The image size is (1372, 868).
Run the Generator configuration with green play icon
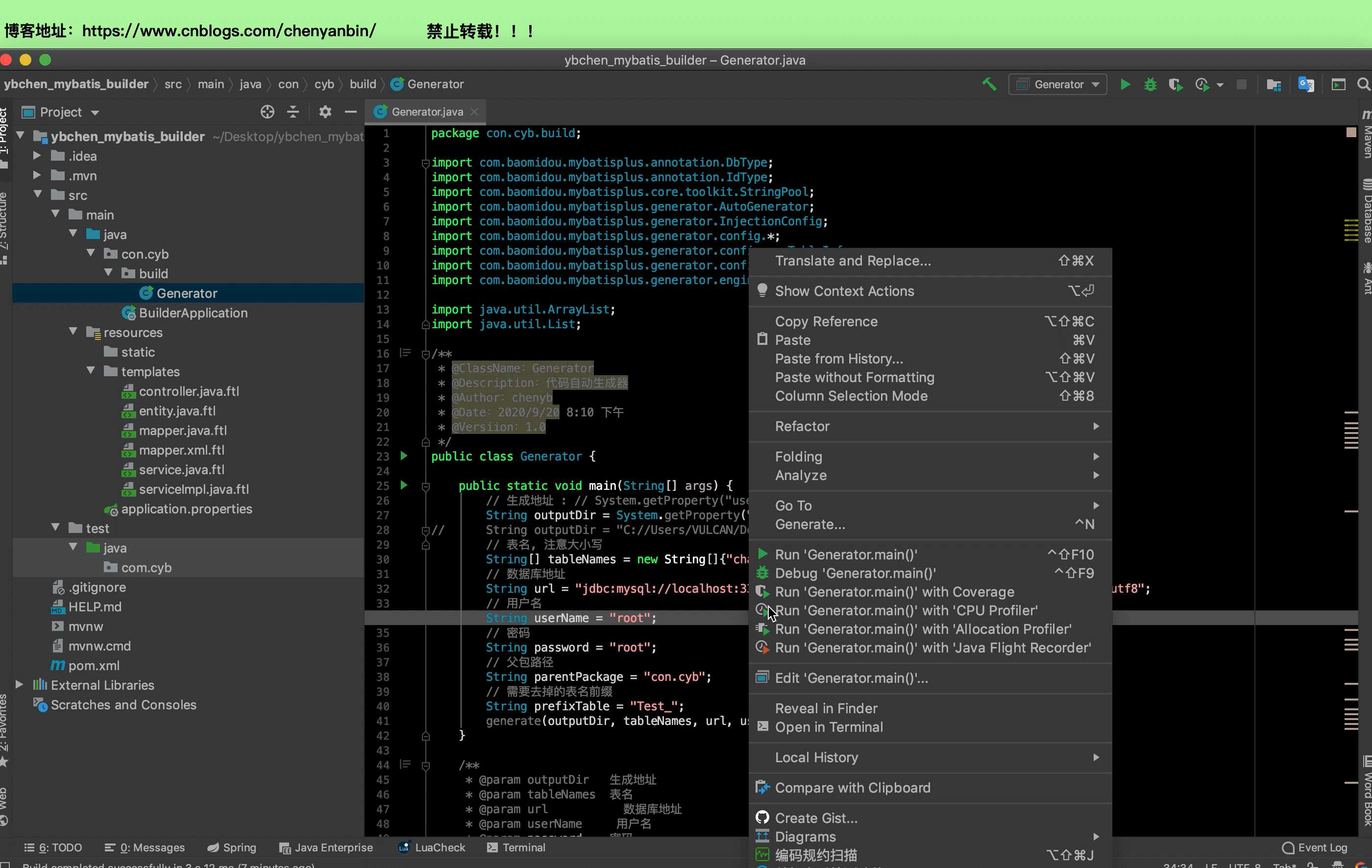(x=1126, y=84)
